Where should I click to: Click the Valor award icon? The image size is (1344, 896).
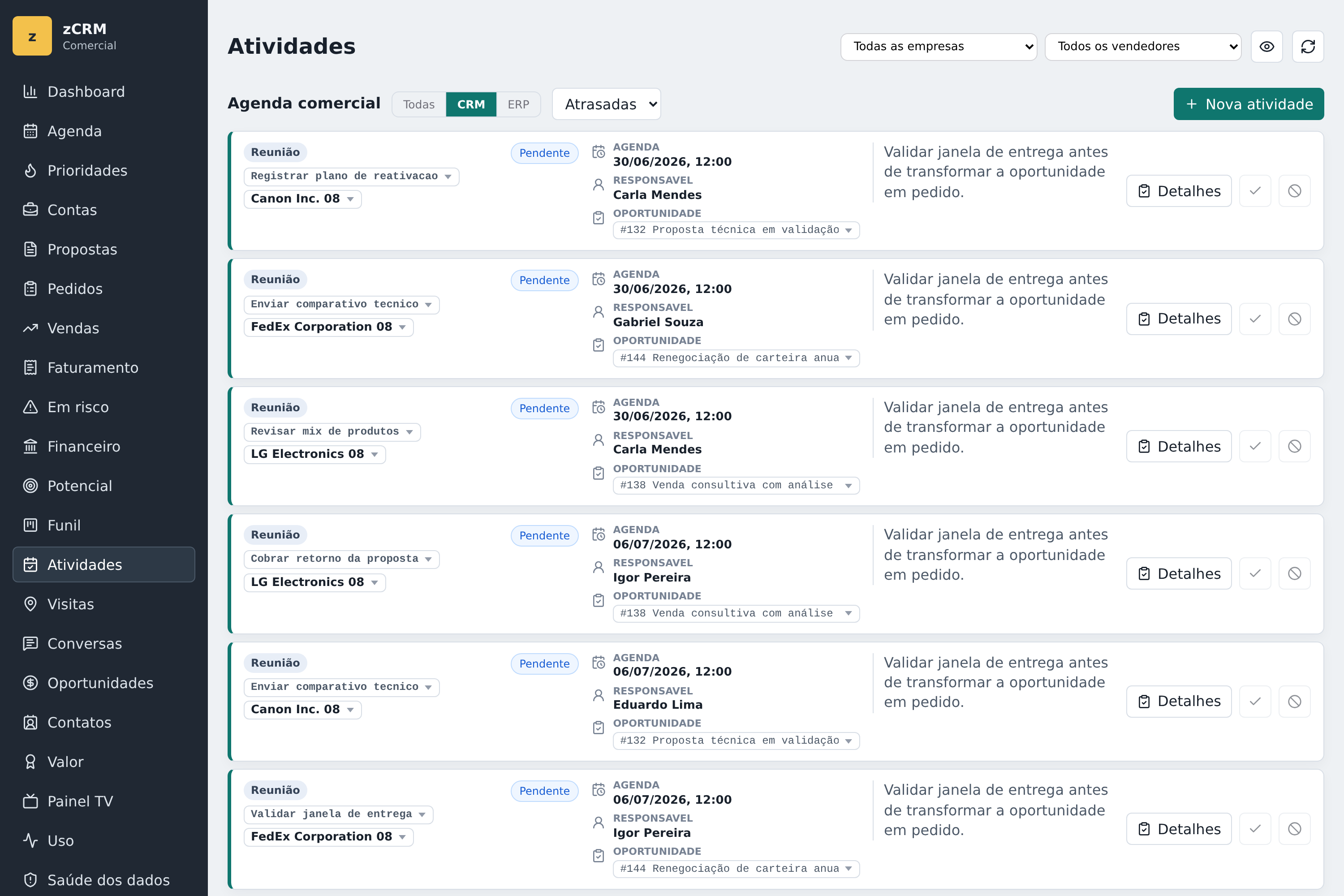30,762
